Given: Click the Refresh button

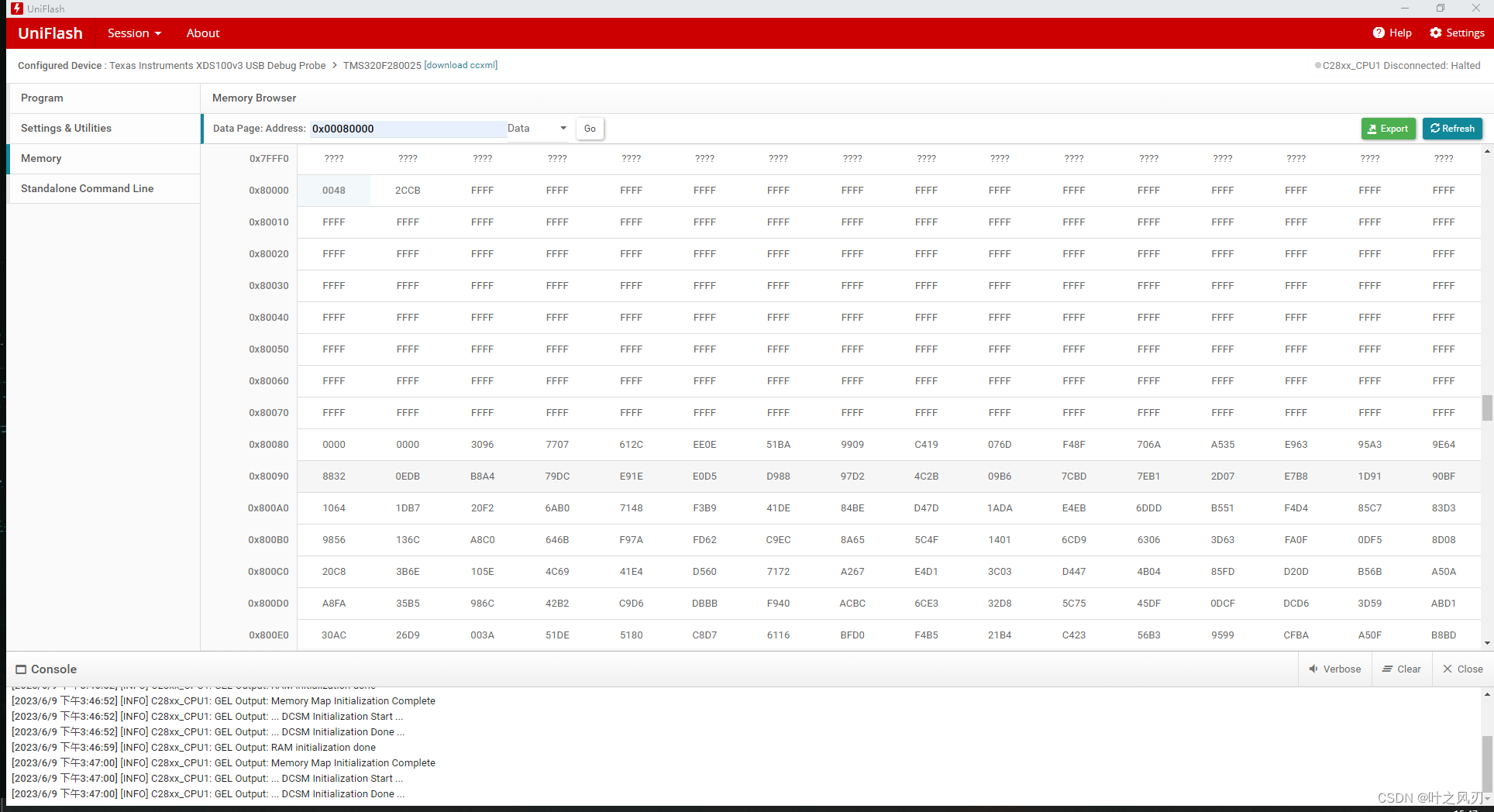Looking at the screenshot, I should point(1452,129).
